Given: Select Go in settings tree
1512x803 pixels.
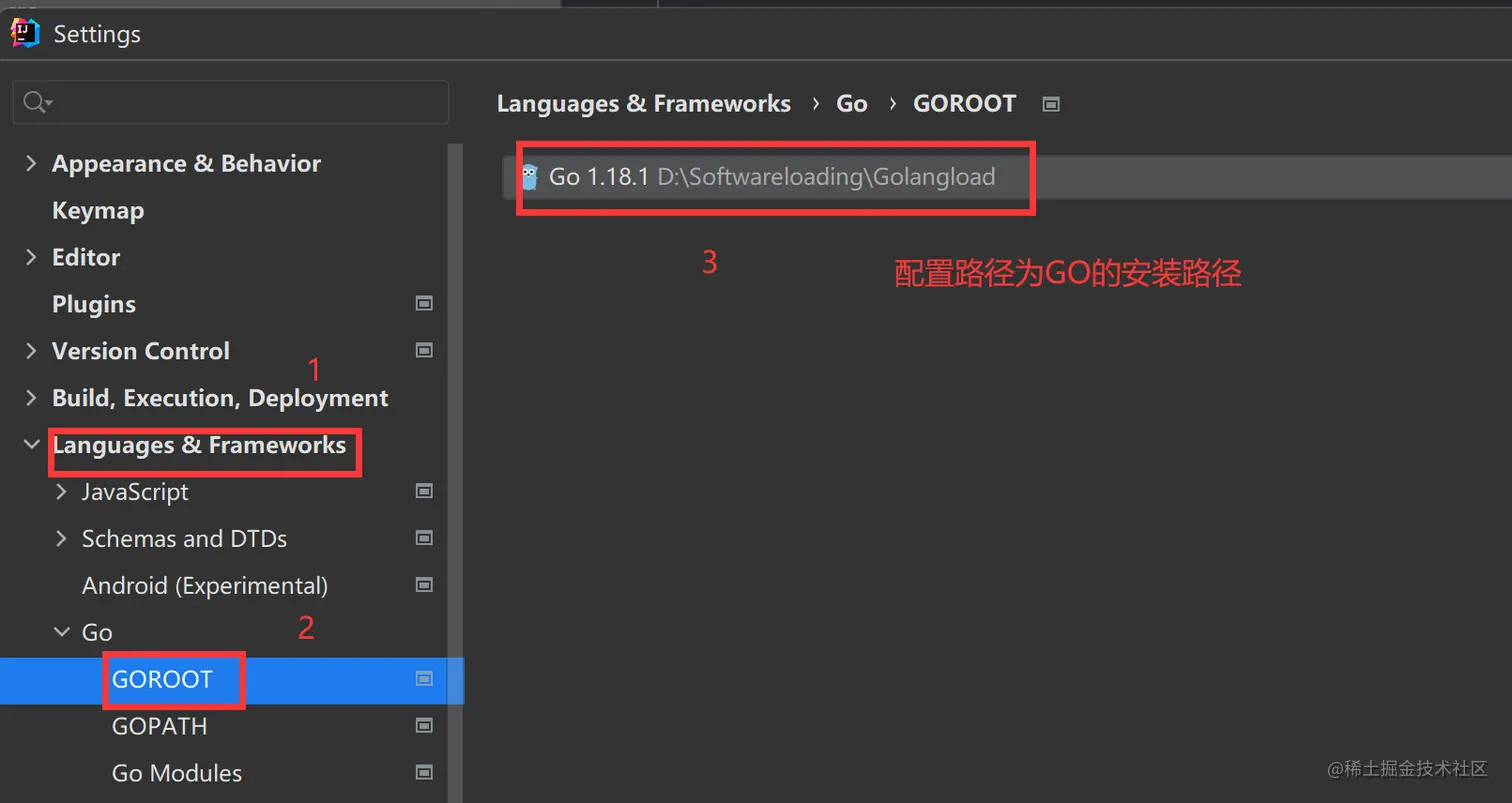Looking at the screenshot, I should tap(97, 633).
